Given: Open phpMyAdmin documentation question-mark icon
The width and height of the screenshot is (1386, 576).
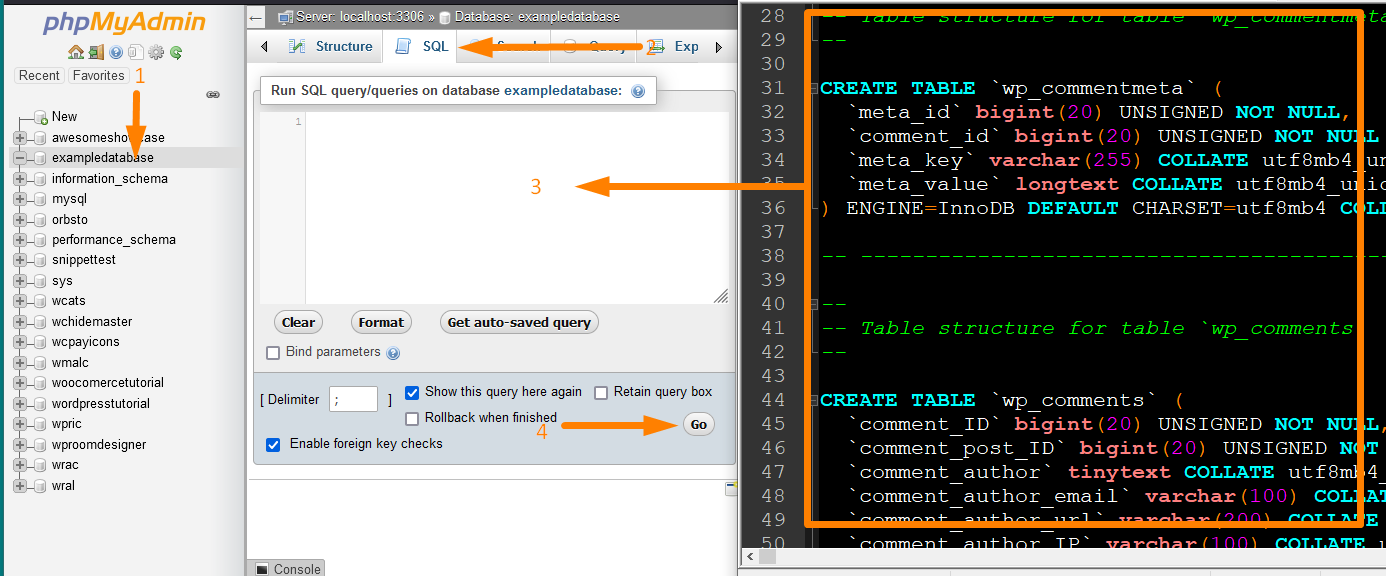Looking at the screenshot, I should point(116,52).
